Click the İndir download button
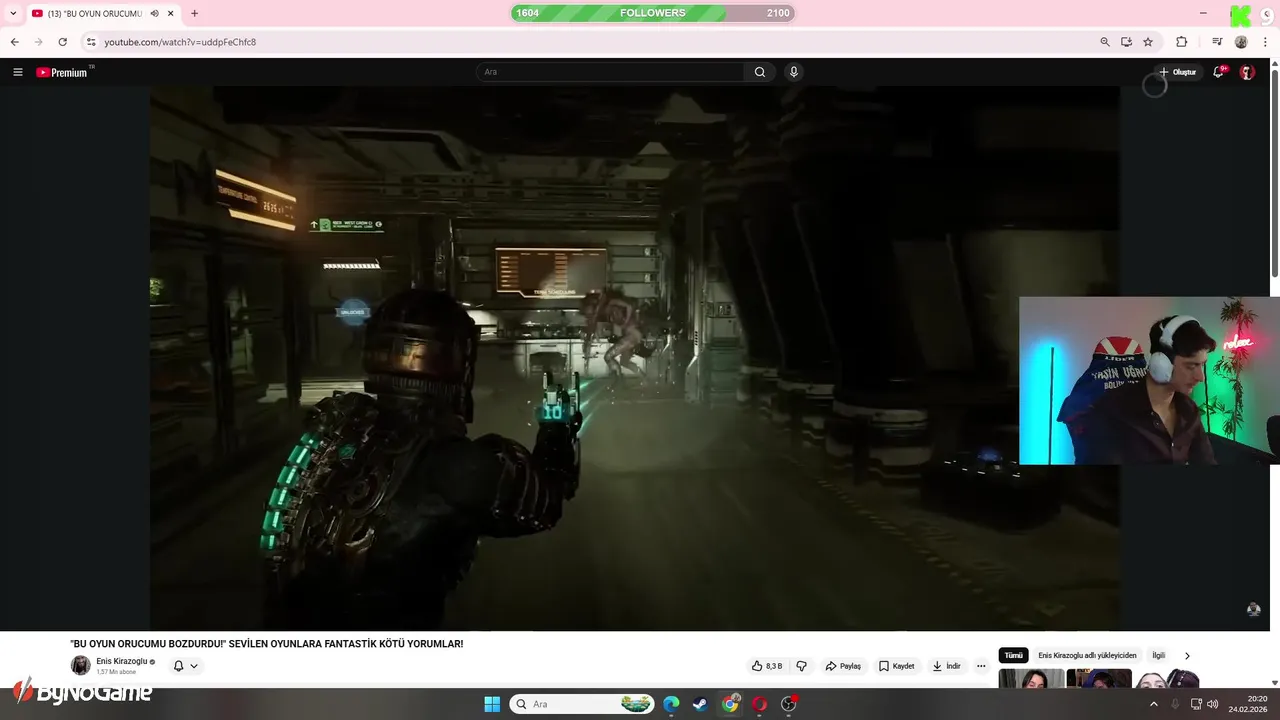Image resolution: width=1280 pixels, height=720 pixels. 946,666
